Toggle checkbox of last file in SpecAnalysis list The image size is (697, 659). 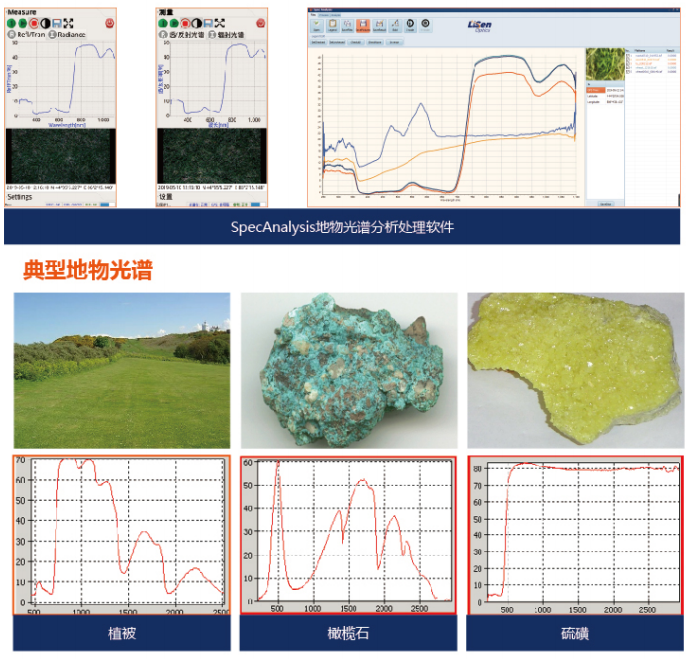(x=628, y=72)
